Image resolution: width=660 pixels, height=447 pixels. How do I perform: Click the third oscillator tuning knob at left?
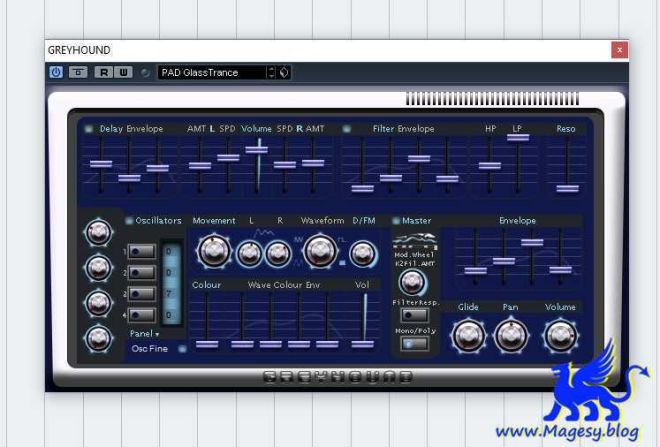coord(98,303)
